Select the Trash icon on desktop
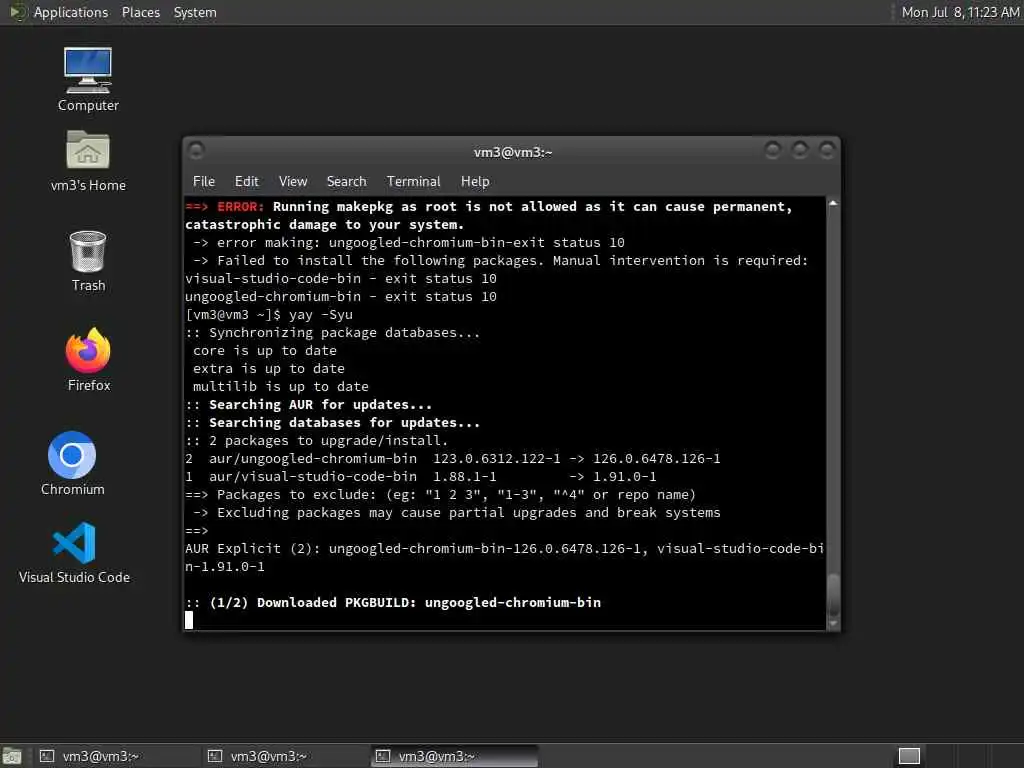This screenshot has width=1024, height=768. click(88, 261)
